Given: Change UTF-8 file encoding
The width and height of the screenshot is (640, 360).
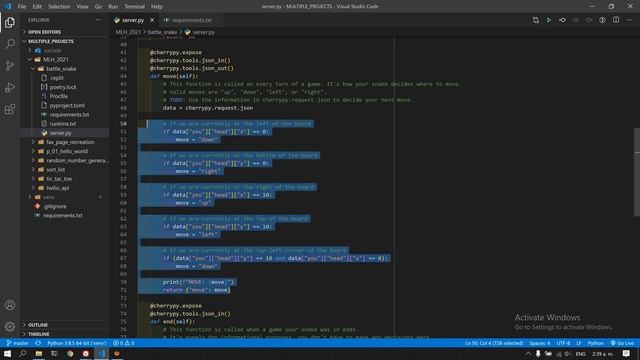Looking at the screenshot, I should [x=563, y=343].
